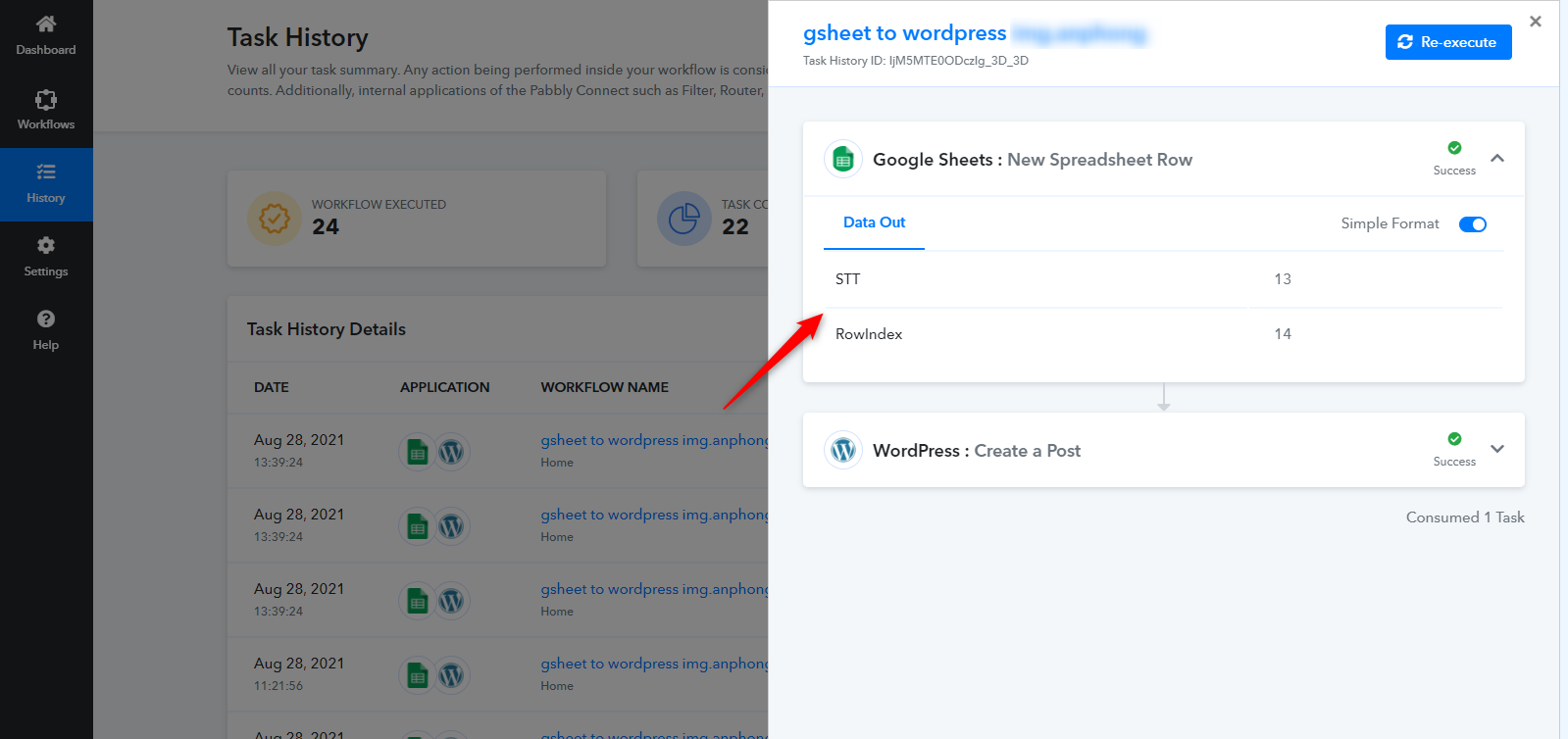Click the Task History ID text
The image size is (1568, 739).
tap(916, 61)
